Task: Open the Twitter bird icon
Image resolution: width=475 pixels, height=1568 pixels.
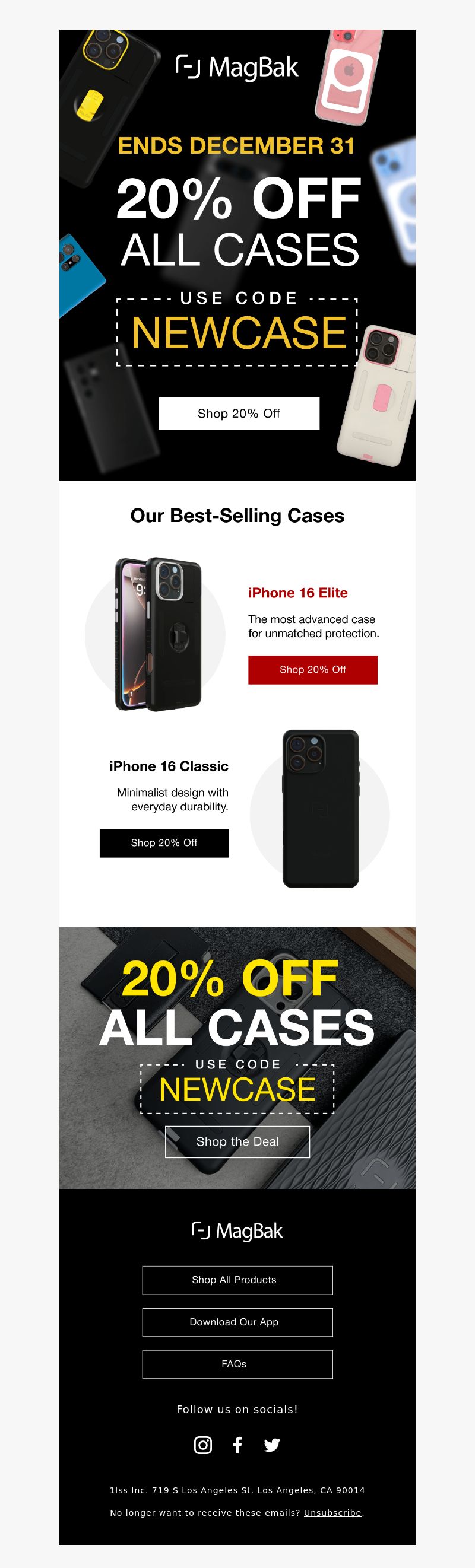Action: [x=271, y=1445]
